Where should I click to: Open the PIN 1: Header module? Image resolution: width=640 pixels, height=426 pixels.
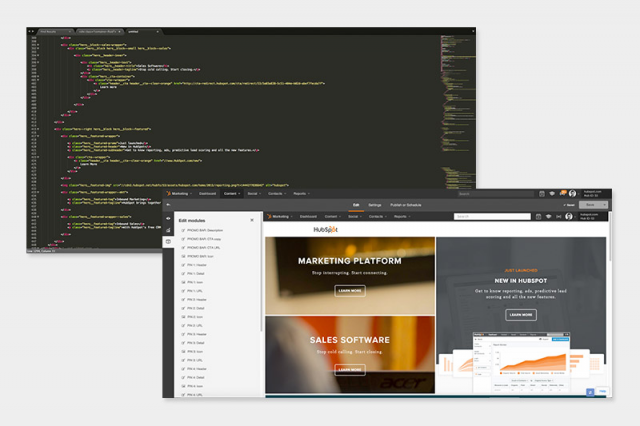point(204,265)
